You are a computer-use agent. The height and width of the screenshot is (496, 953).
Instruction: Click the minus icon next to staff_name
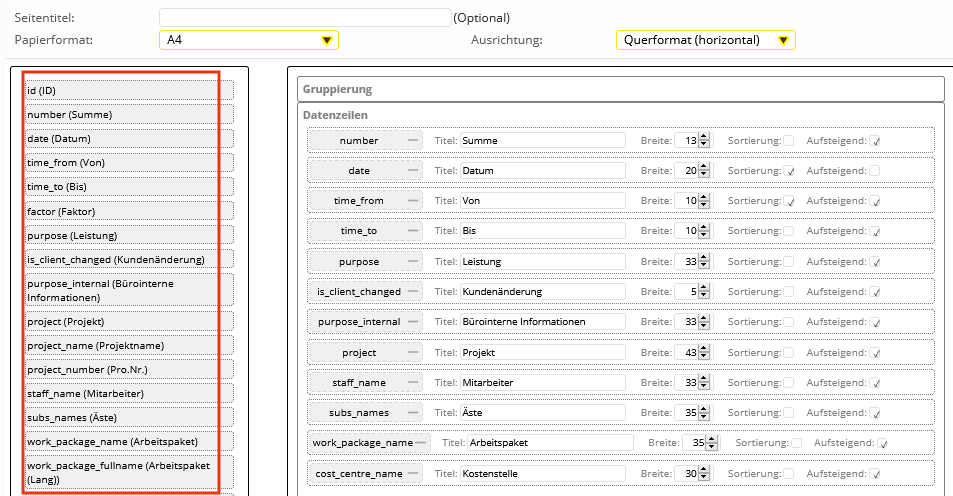(414, 382)
